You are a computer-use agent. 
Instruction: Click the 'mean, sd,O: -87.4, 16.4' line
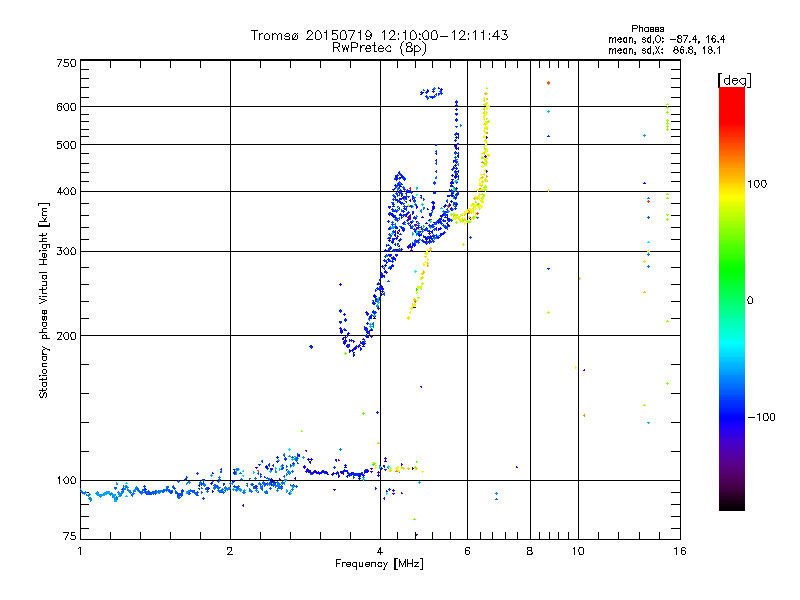[666, 39]
